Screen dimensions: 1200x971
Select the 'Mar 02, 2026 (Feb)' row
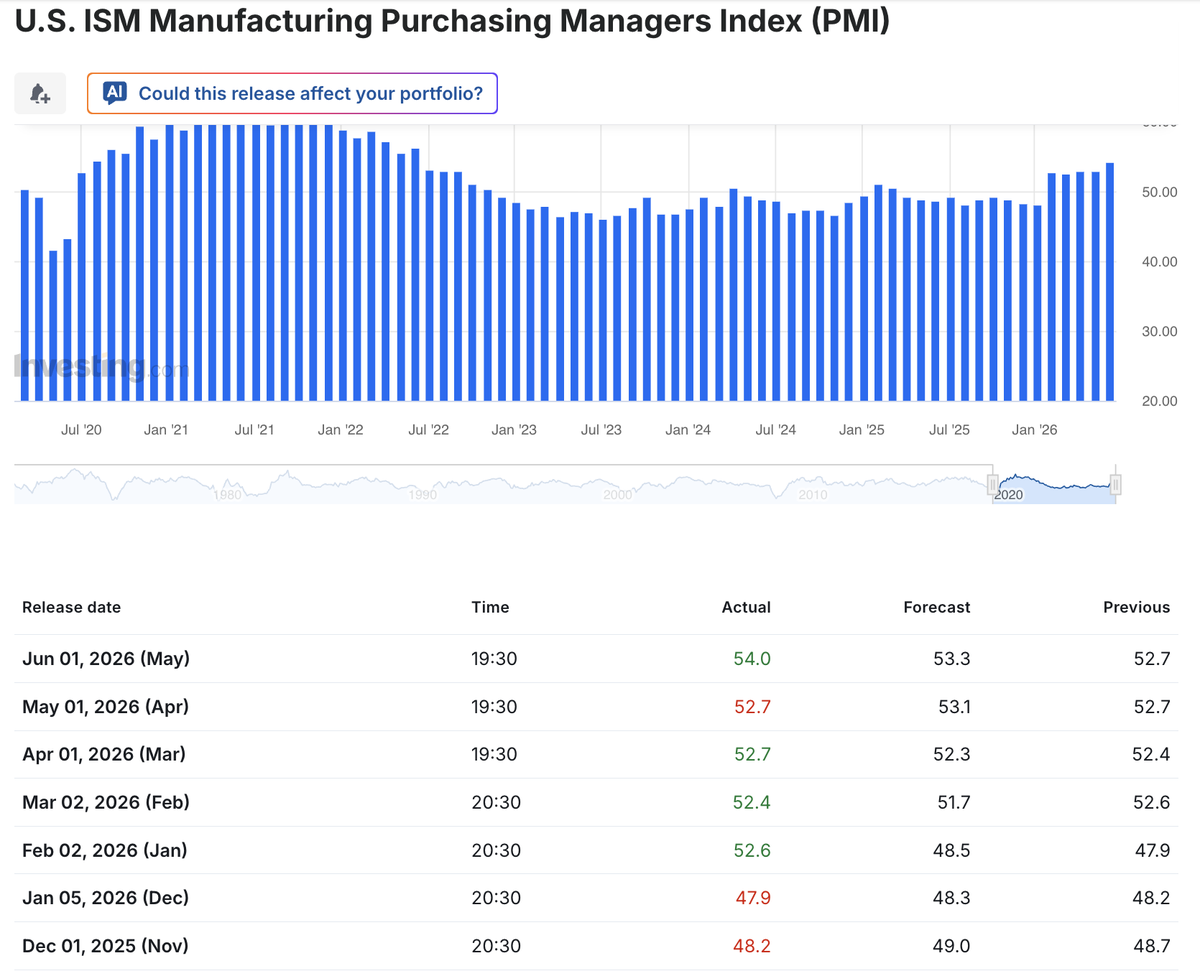(596, 803)
